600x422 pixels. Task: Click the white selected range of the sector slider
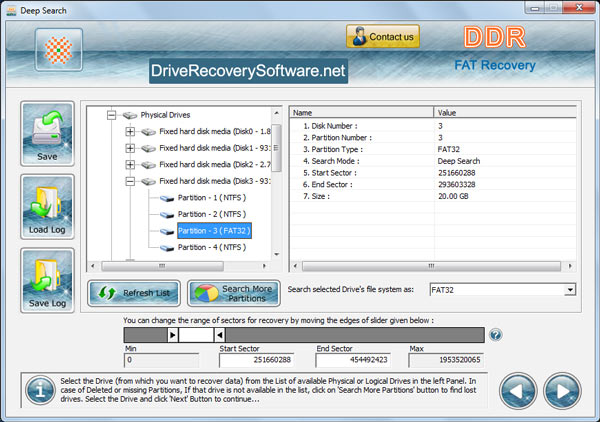(196, 335)
